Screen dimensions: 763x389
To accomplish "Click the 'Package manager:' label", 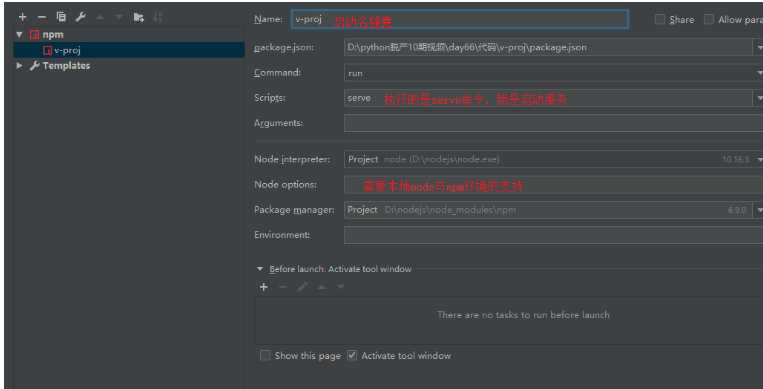I will click(294, 210).
